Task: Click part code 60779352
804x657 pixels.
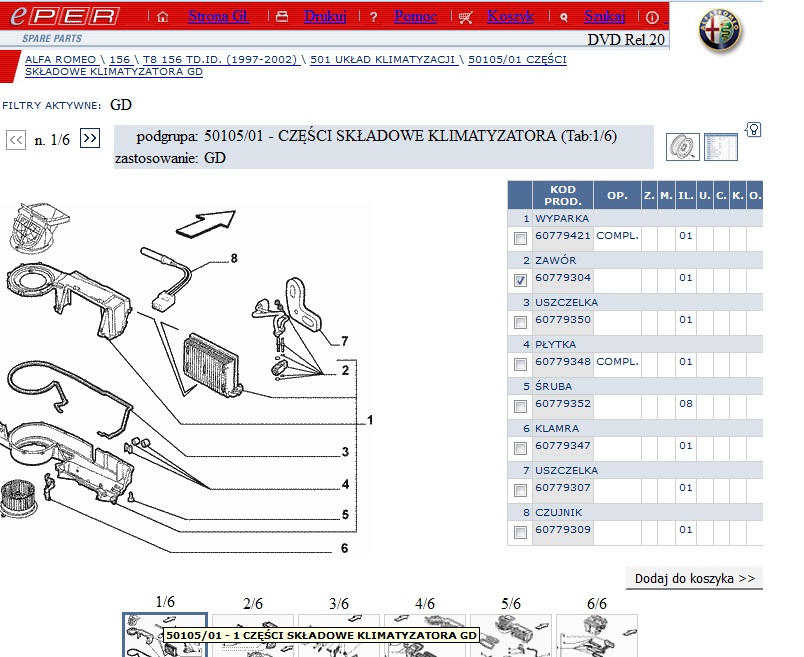Action: 563,404
